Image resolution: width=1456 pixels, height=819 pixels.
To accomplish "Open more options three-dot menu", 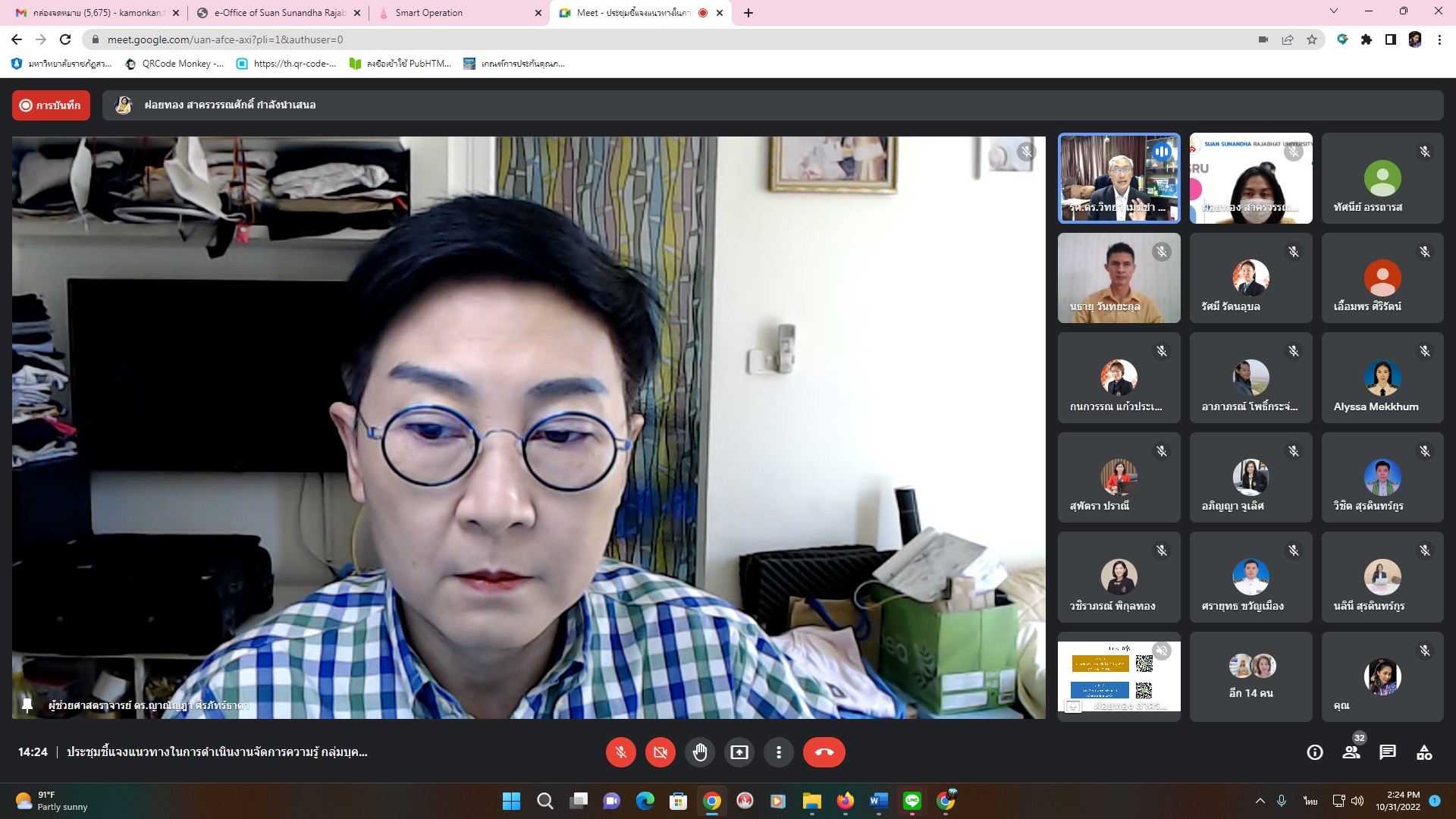I will pos(778,752).
